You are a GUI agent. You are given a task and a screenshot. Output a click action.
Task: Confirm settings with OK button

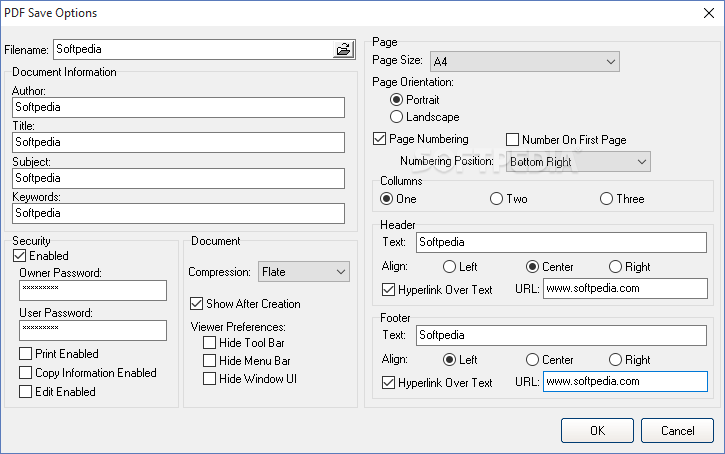(x=597, y=431)
